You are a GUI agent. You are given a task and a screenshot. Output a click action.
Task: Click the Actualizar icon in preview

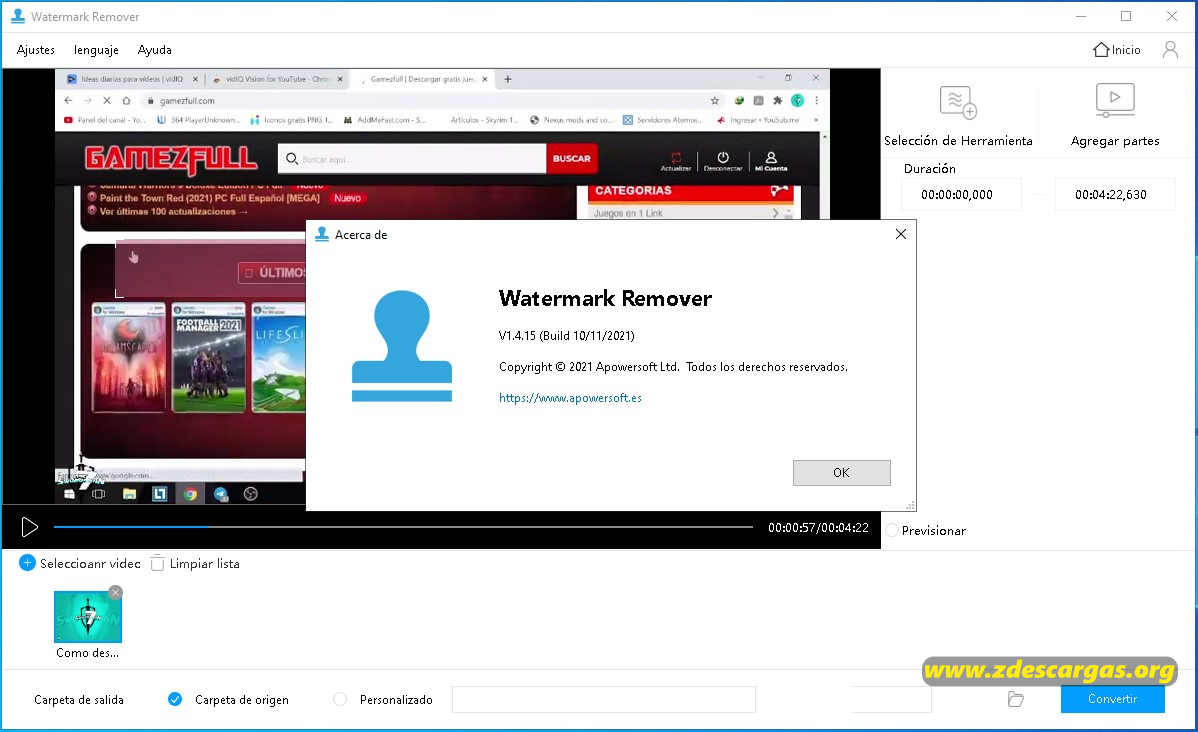(x=676, y=161)
